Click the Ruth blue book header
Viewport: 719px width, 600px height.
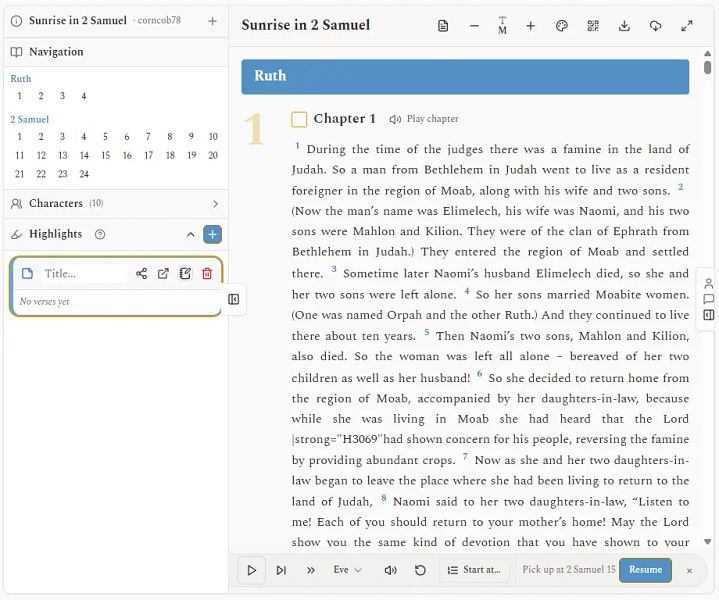[x=465, y=77]
